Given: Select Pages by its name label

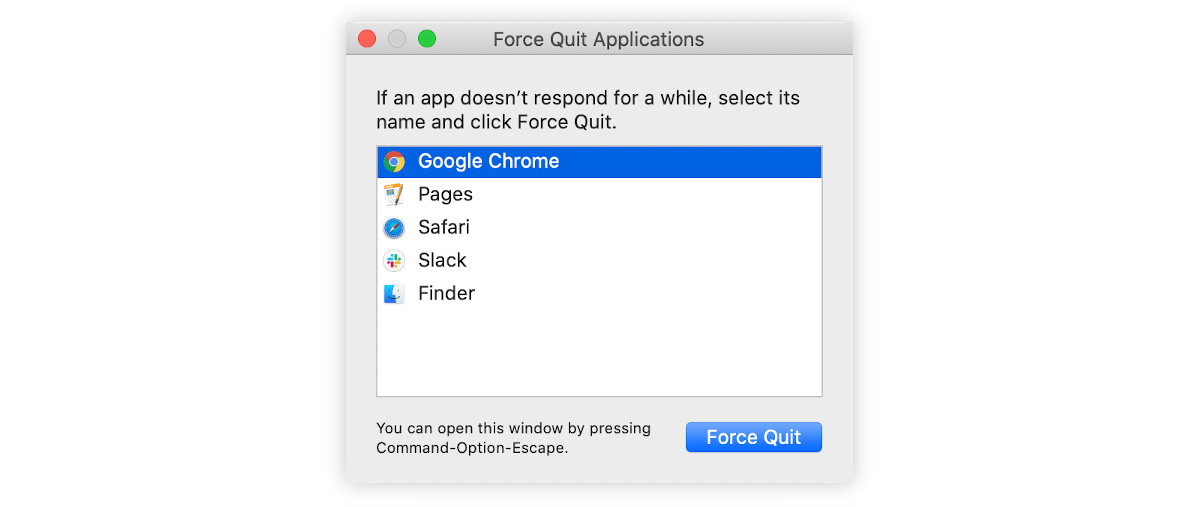Looking at the screenshot, I should (x=445, y=194).
